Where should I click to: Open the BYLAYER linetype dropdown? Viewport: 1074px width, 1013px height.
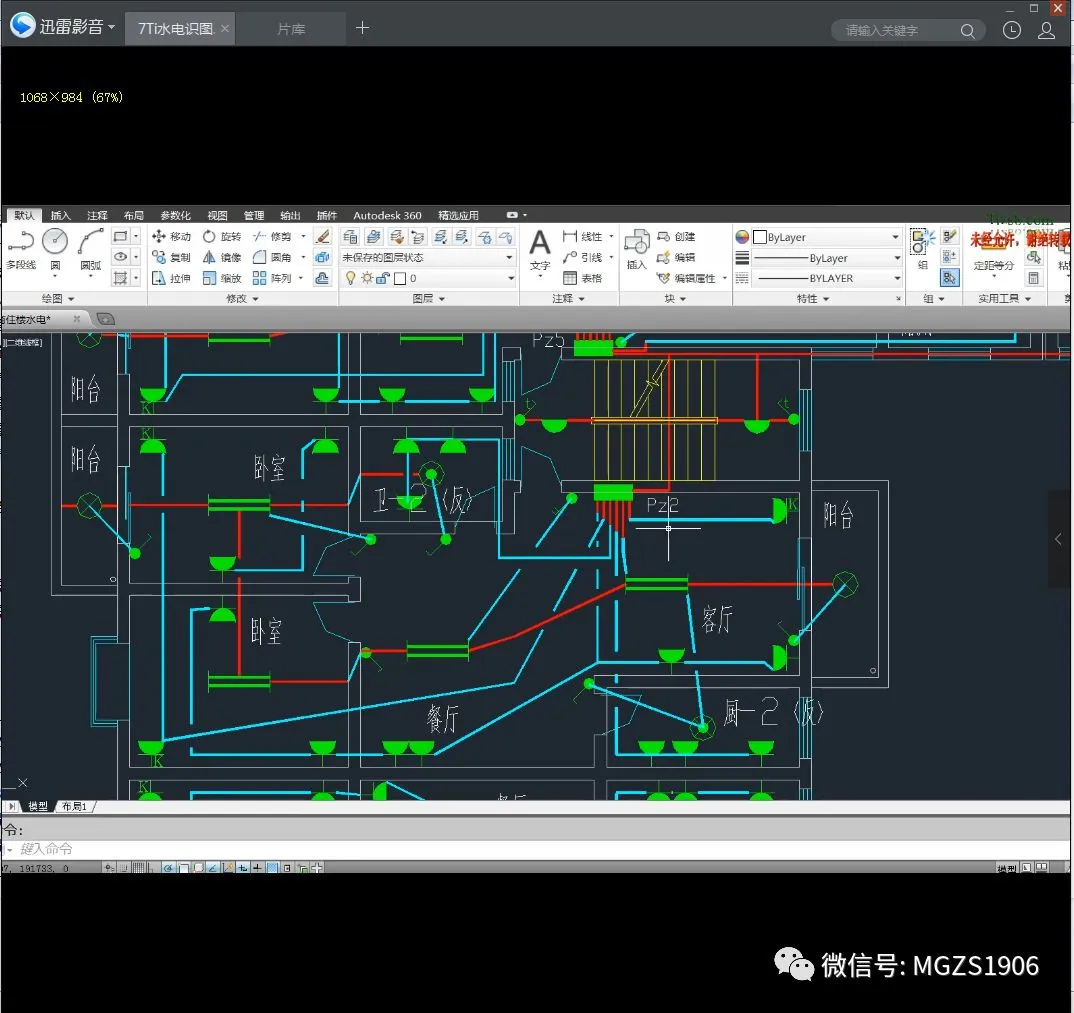(x=826, y=279)
